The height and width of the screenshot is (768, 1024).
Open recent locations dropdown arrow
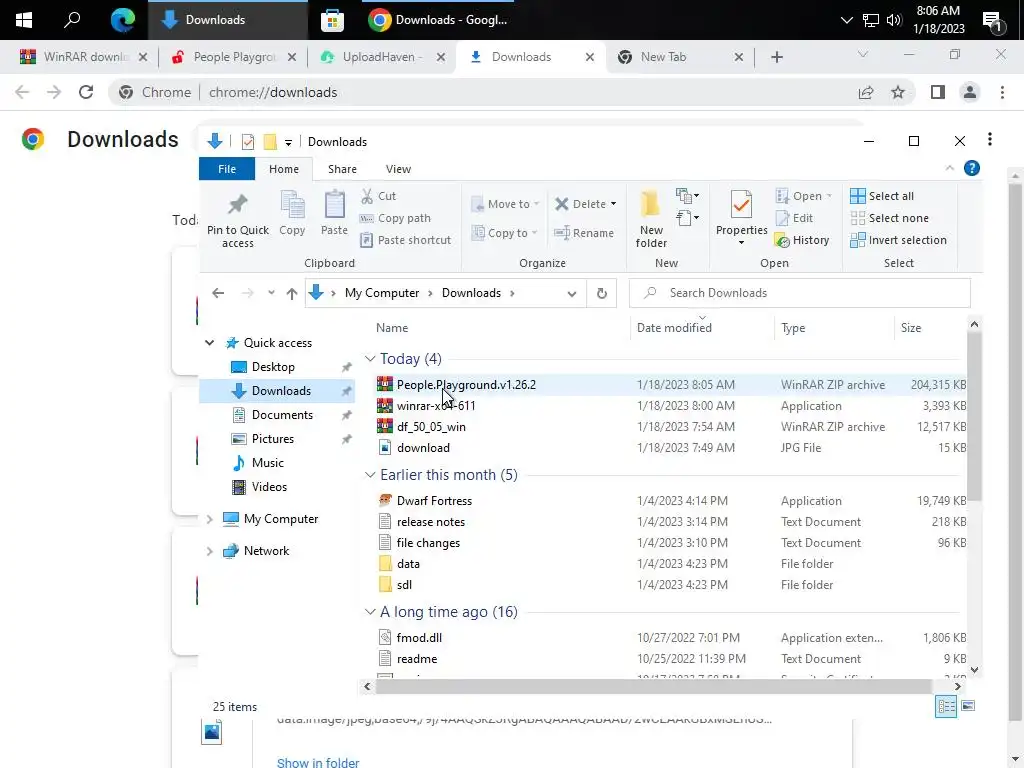271,293
